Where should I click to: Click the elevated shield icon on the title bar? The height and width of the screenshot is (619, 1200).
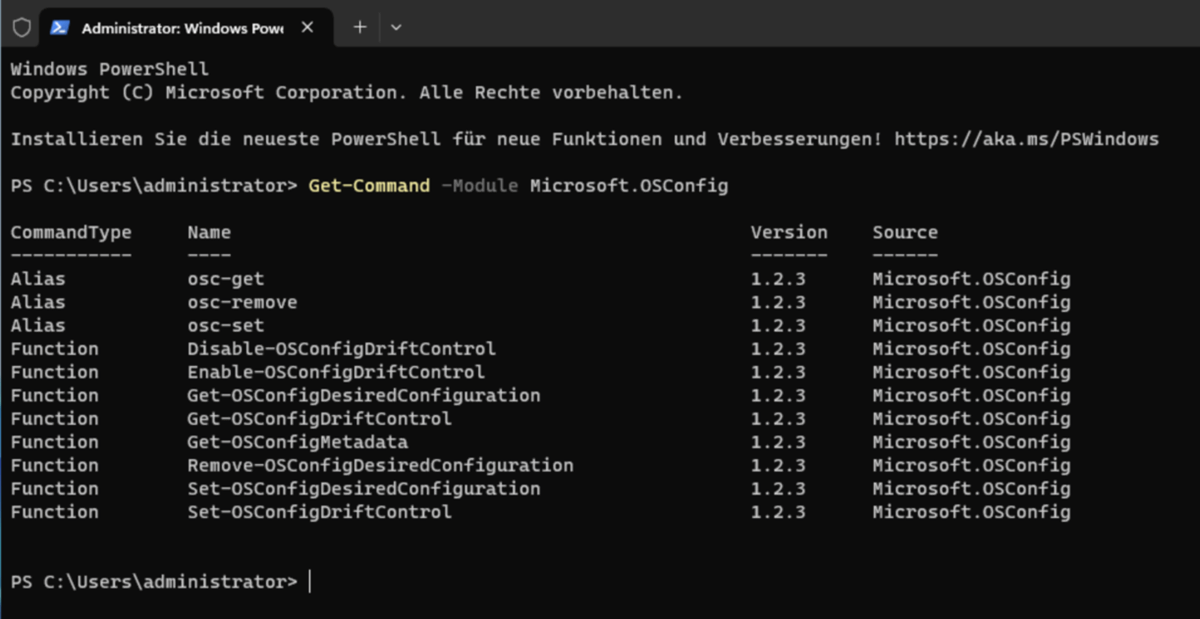tap(20, 27)
